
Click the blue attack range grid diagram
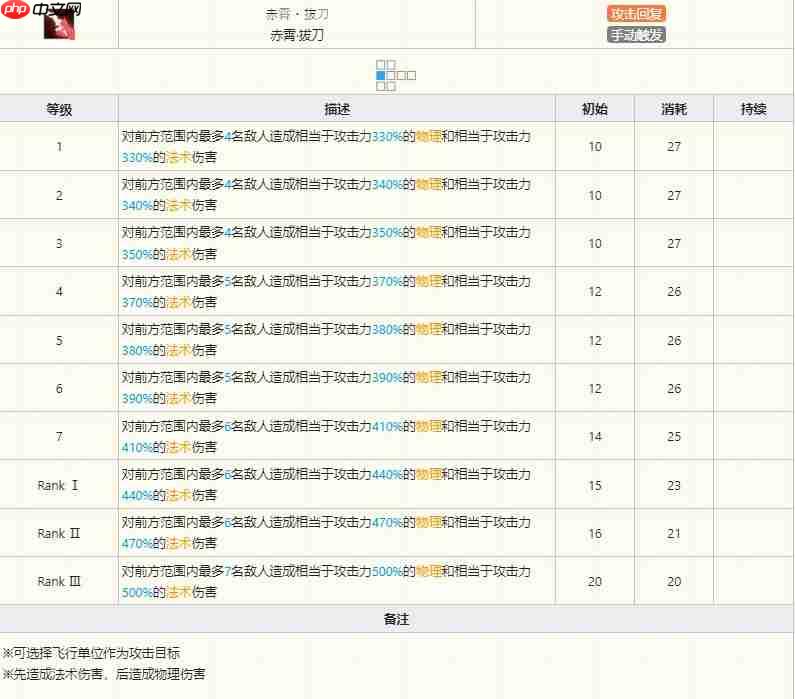pyautogui.click(x=395, y=75)
